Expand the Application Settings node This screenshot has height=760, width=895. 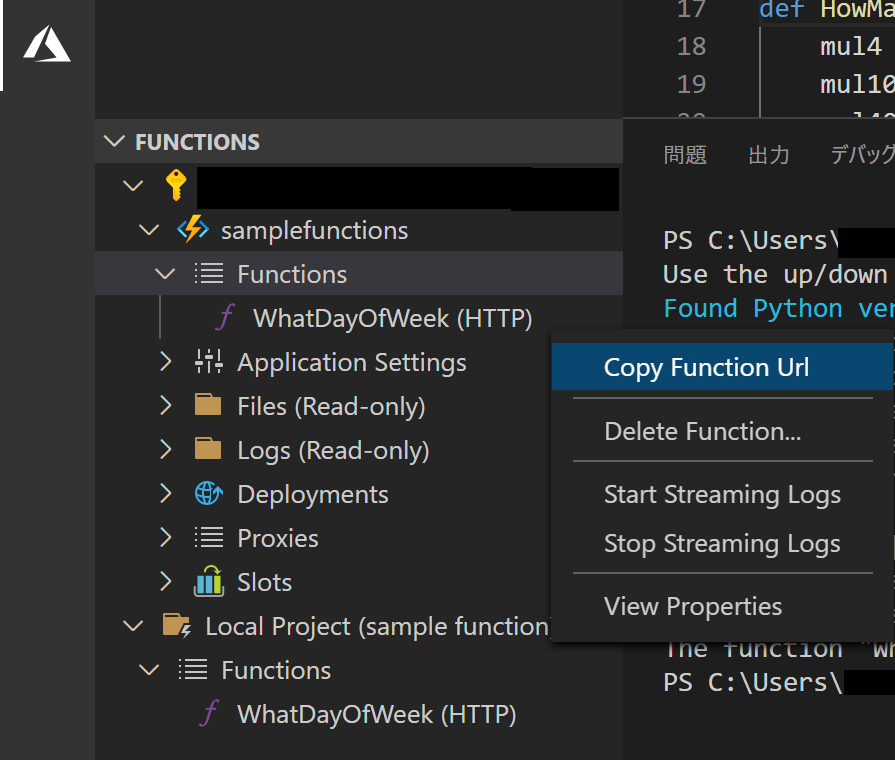pos(166,362)
